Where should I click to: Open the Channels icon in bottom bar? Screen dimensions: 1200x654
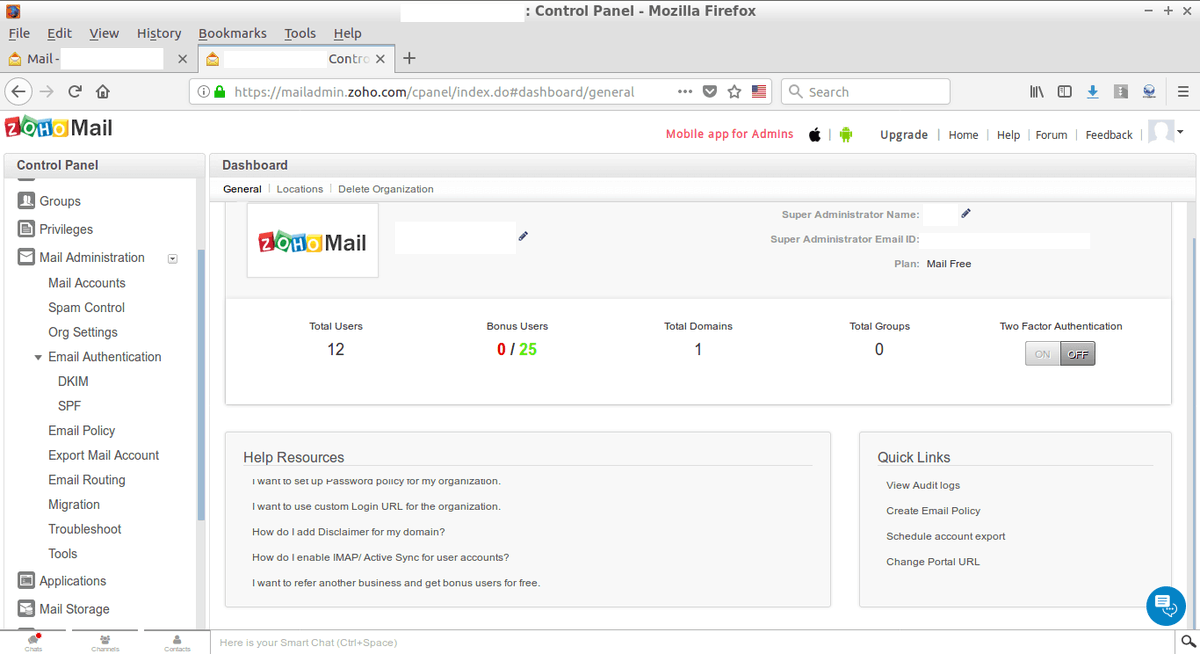pyautogui.click(x=105, y=642)
